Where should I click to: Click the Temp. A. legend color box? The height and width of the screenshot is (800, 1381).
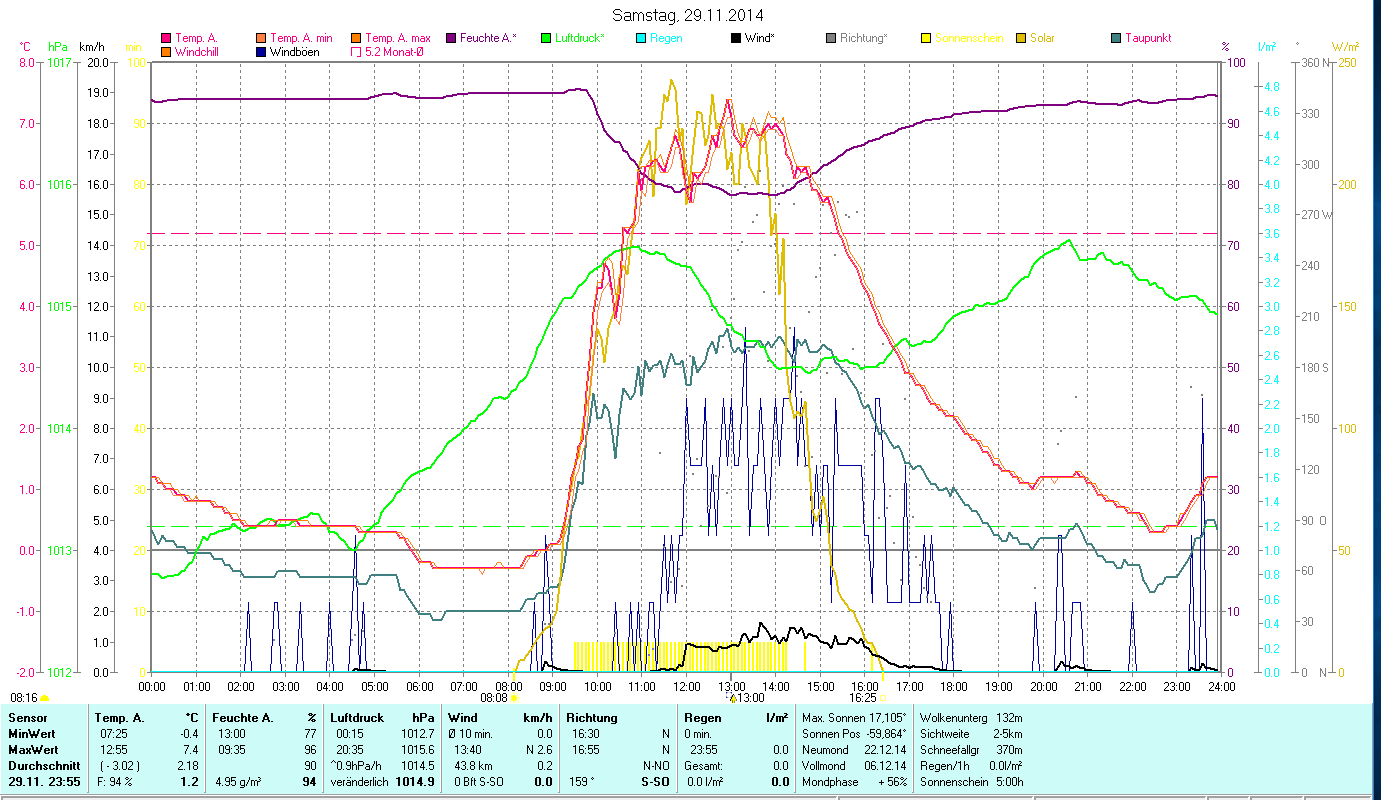point(166,38)
